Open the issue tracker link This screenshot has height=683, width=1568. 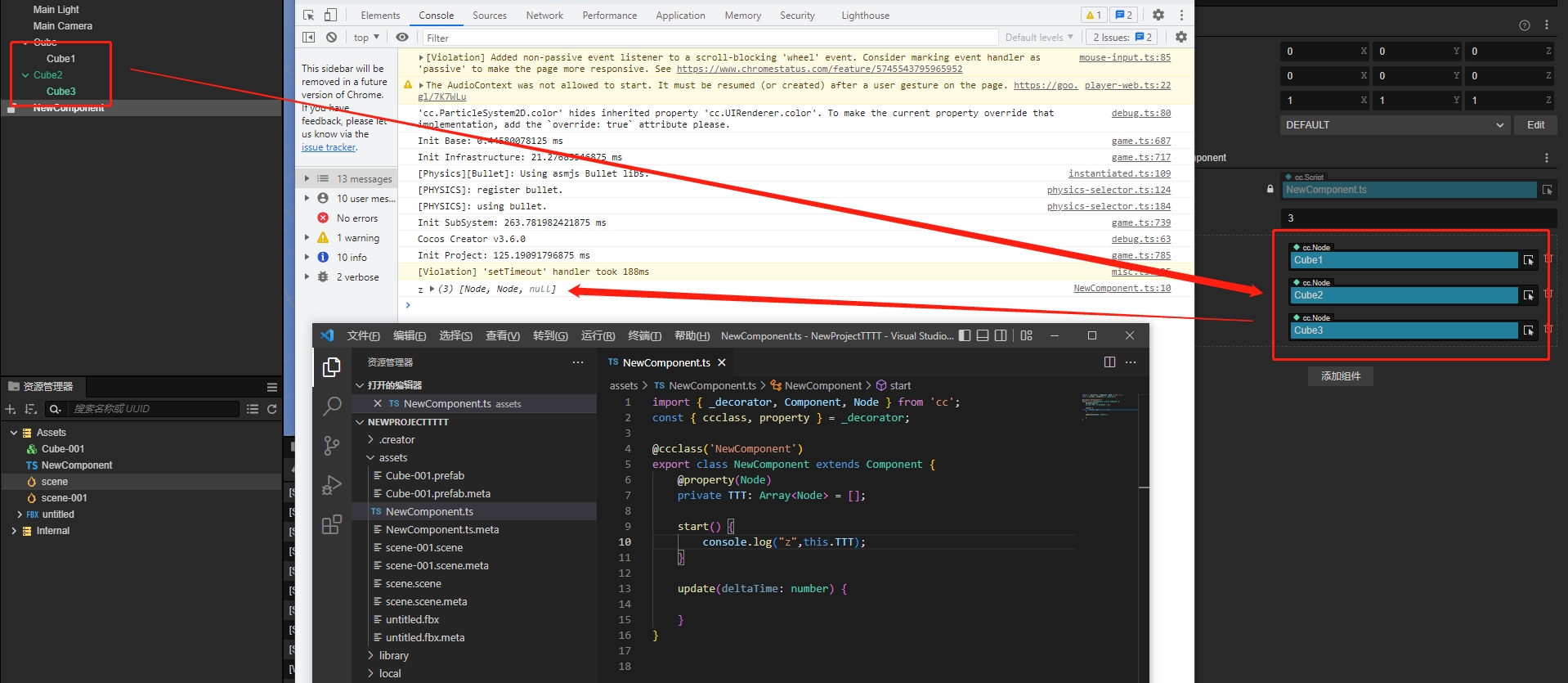[x=329, y=147]
